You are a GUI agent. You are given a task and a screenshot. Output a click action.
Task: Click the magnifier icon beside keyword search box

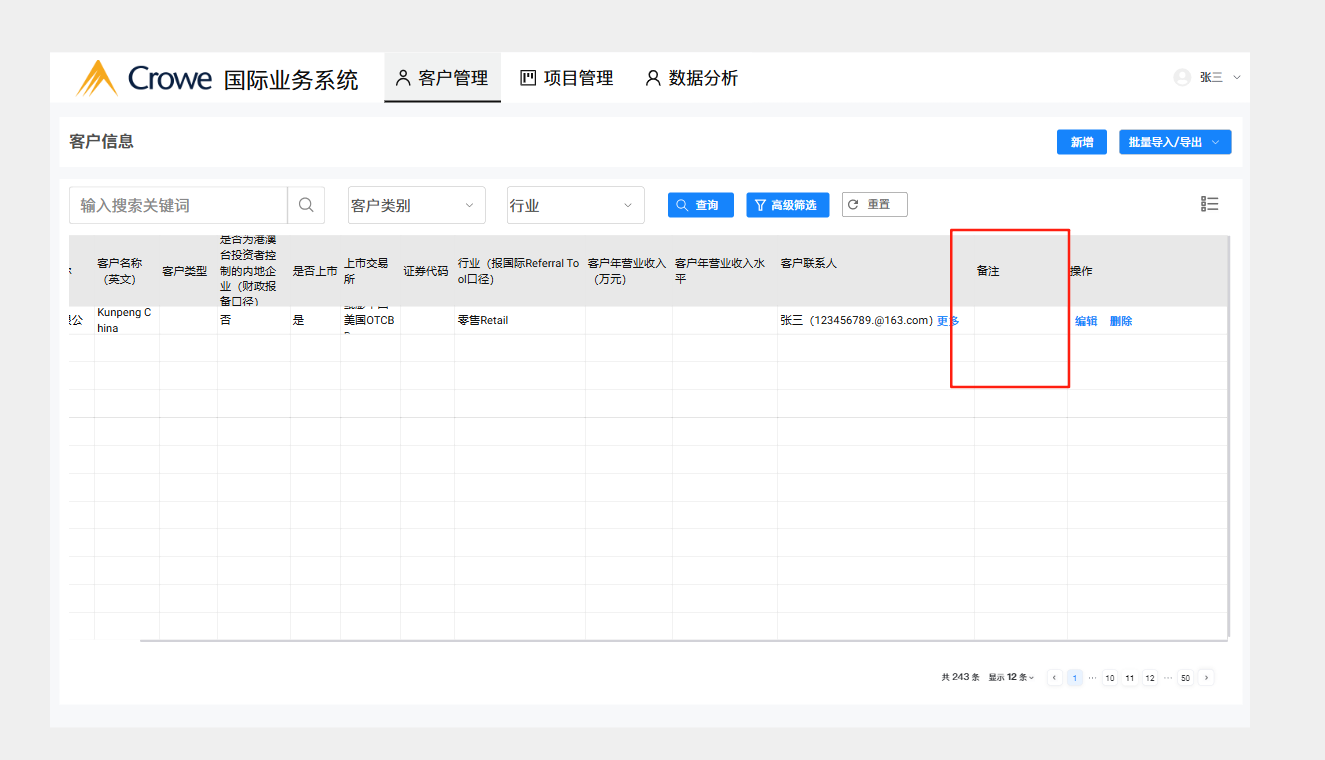point(306,205)
